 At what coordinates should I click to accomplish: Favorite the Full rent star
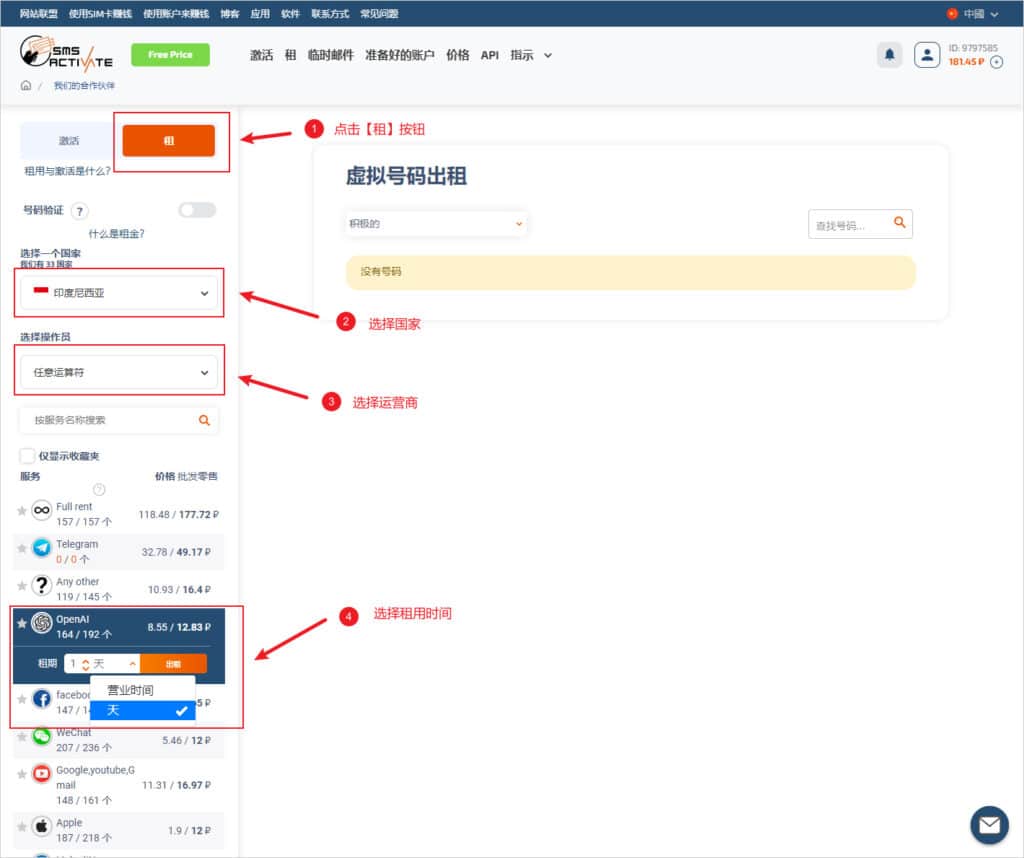pyautogui.click(x=22, y=511)
